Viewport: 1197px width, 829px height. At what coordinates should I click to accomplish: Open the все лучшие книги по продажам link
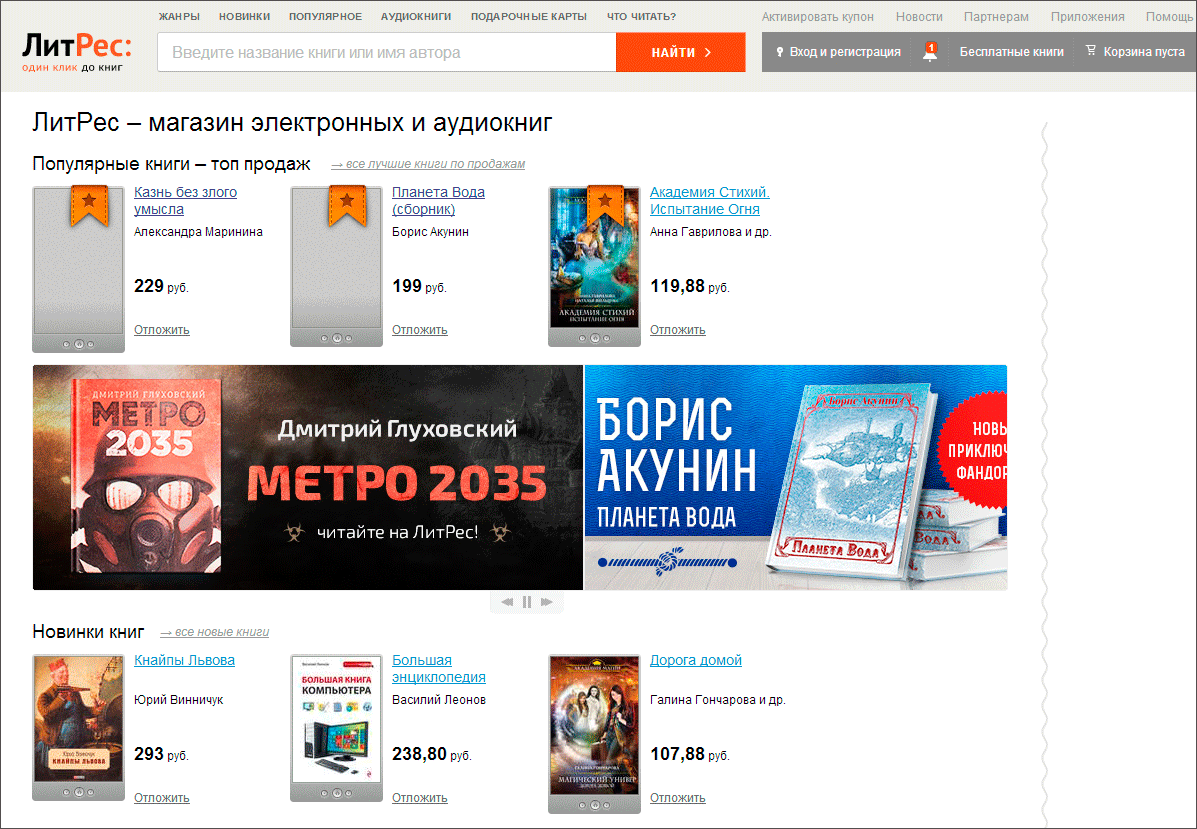pos(428,164)
